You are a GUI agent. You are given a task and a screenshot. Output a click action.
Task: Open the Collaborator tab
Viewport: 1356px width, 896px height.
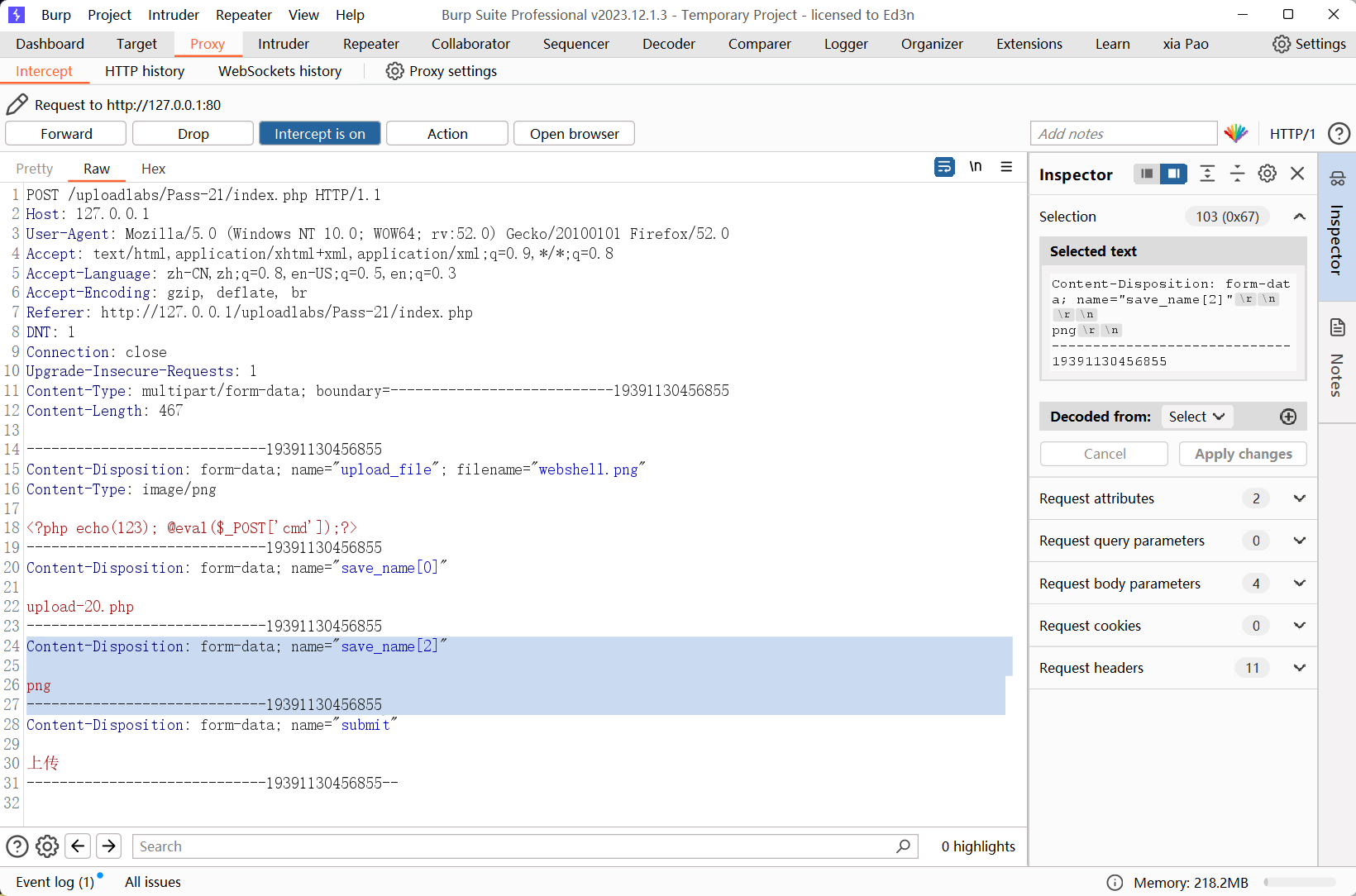click(x=470, y=44)
